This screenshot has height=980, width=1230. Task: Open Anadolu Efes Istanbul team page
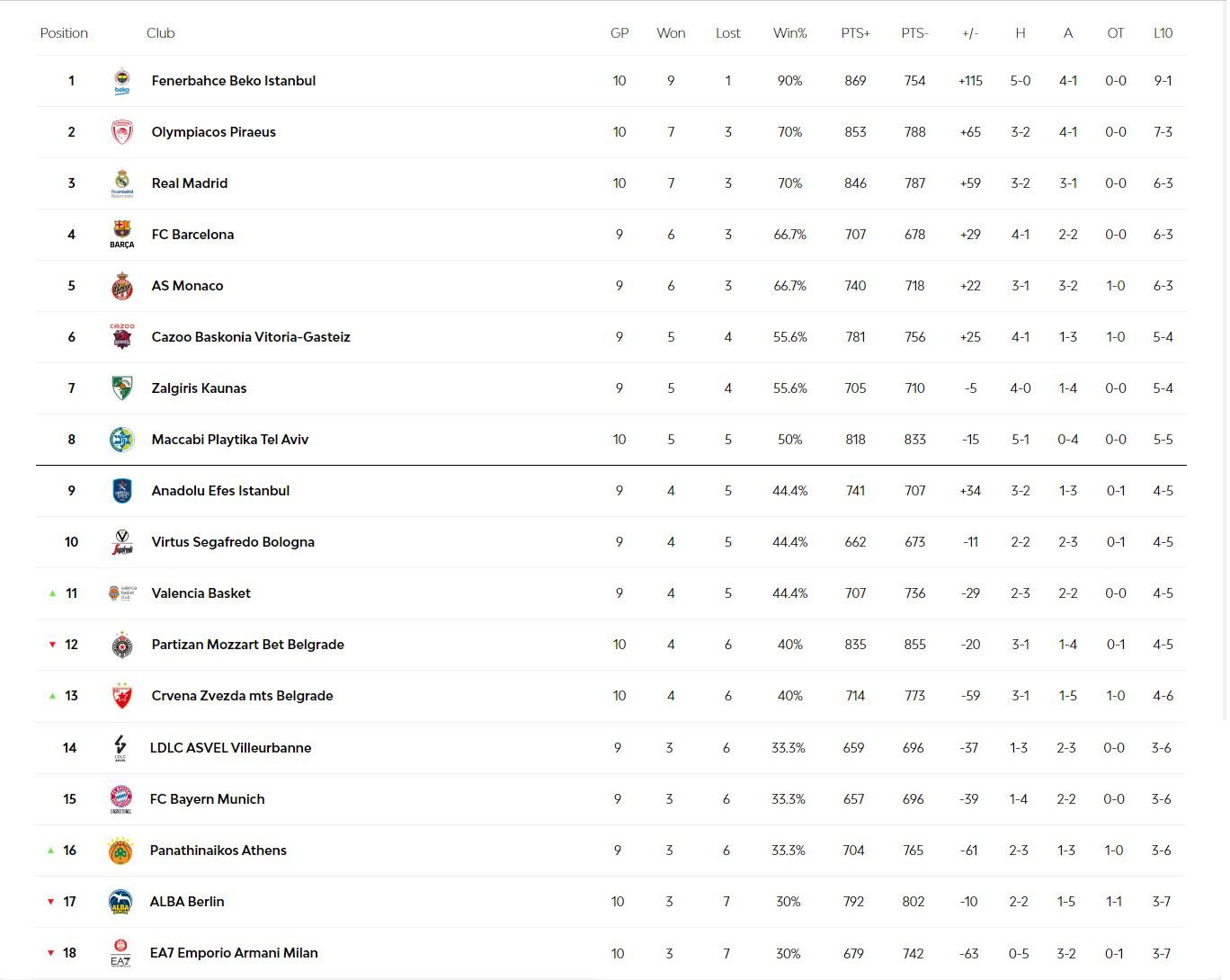click(x=220, y=491)
